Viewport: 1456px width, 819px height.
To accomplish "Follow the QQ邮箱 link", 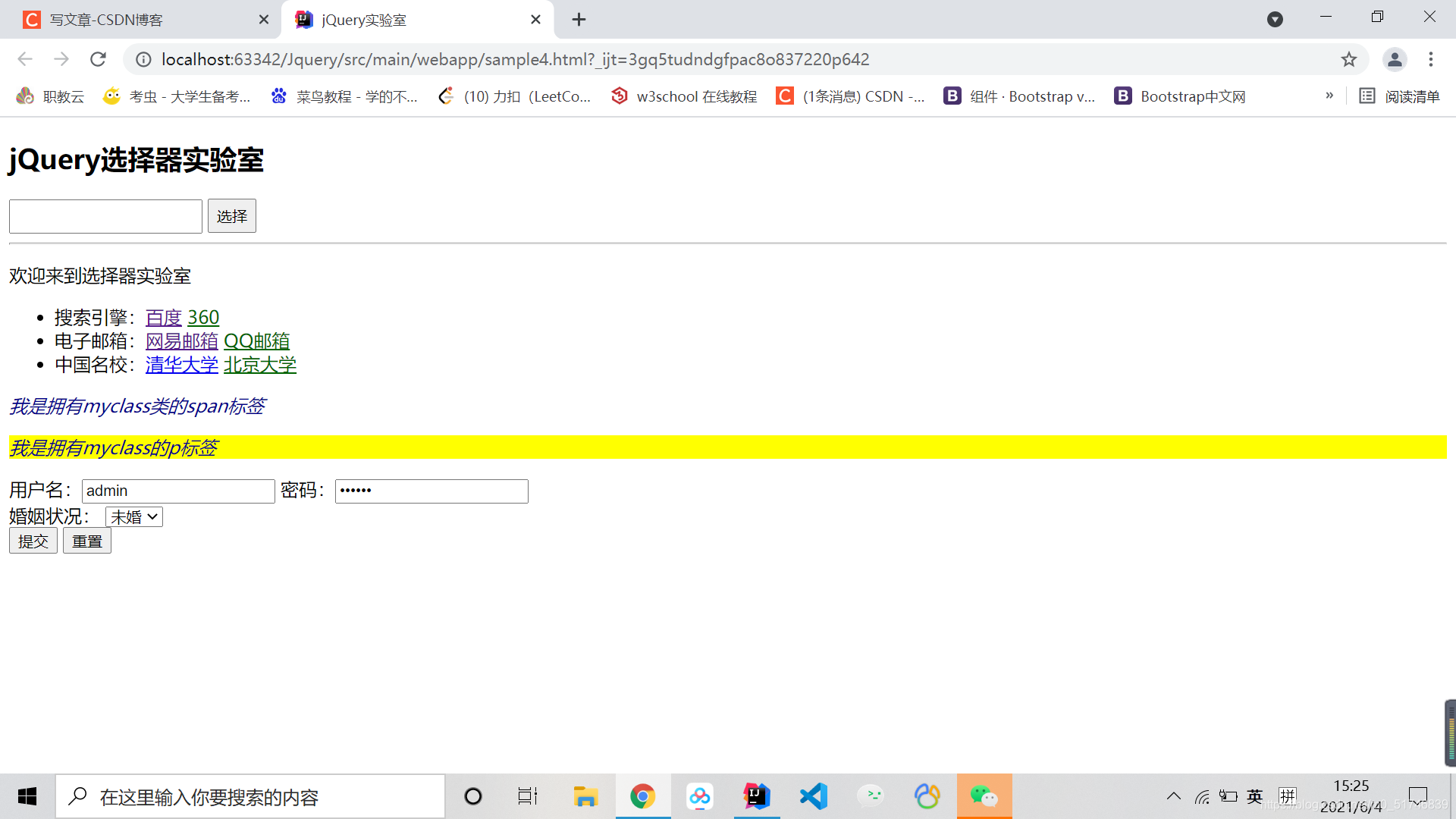I will [x=257, y=341].
